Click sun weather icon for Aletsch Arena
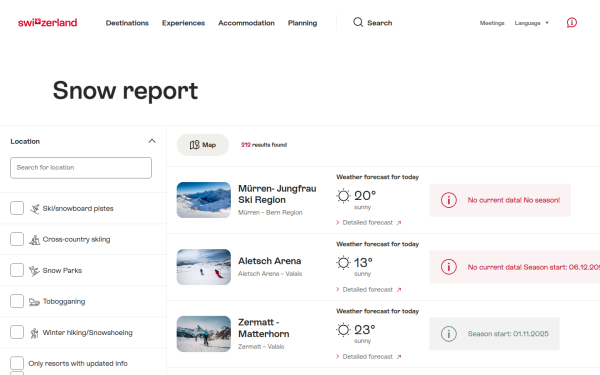The height and width of the screenshot is (375, 600). click(x=343, y=263)
